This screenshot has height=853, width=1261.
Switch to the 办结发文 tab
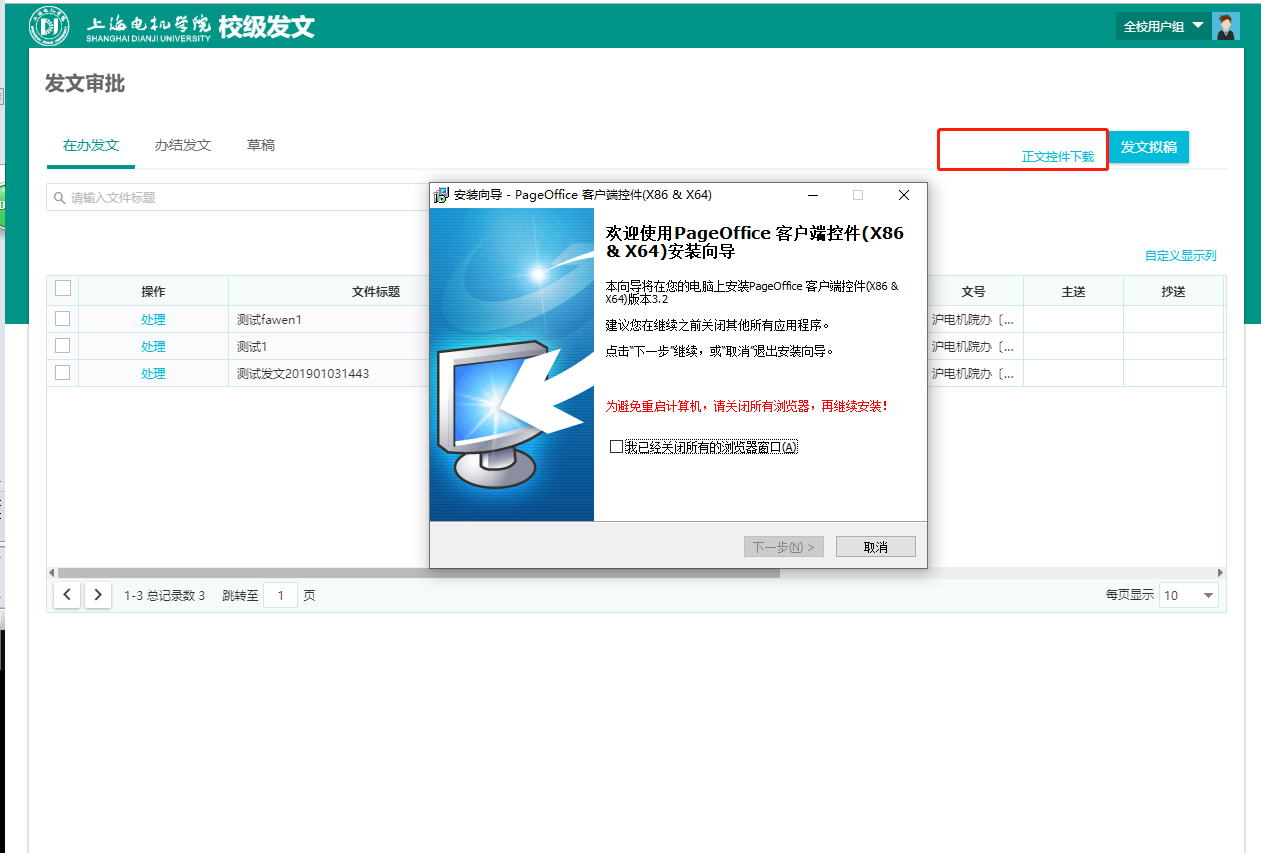(x=183, y=146)
